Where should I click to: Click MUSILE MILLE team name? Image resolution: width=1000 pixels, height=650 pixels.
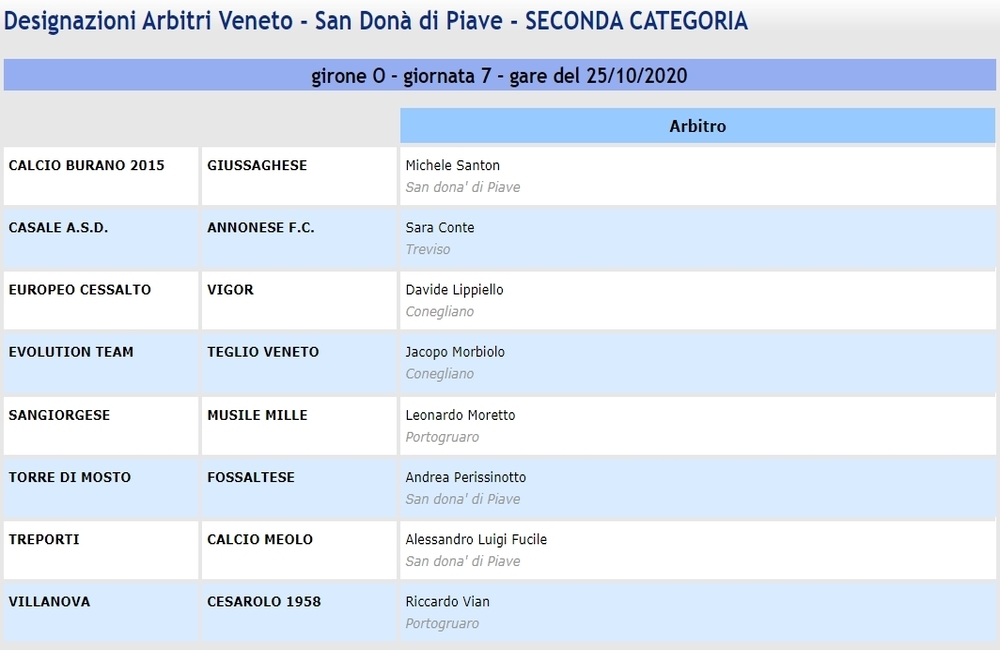point(257,415)
